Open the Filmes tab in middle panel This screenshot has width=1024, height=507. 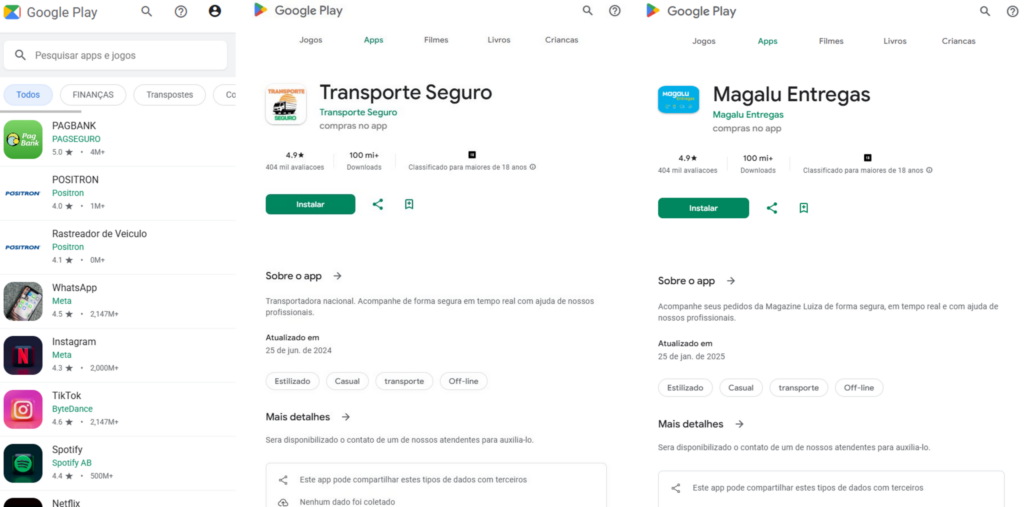click(x=436, y=40)
